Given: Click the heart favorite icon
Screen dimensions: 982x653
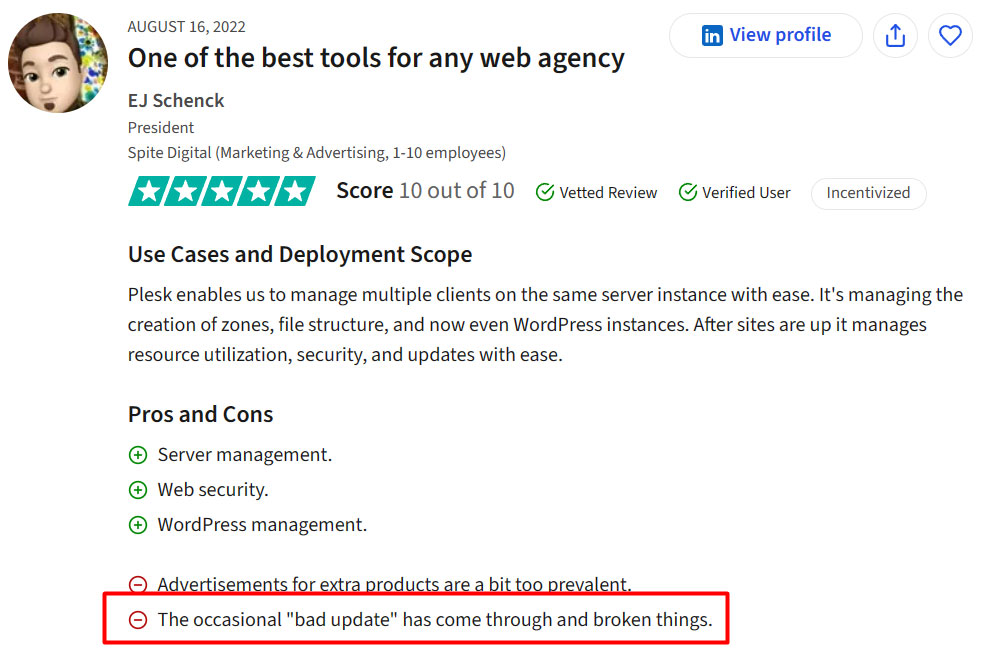Looking at the screenshot, I should [950, 36].
